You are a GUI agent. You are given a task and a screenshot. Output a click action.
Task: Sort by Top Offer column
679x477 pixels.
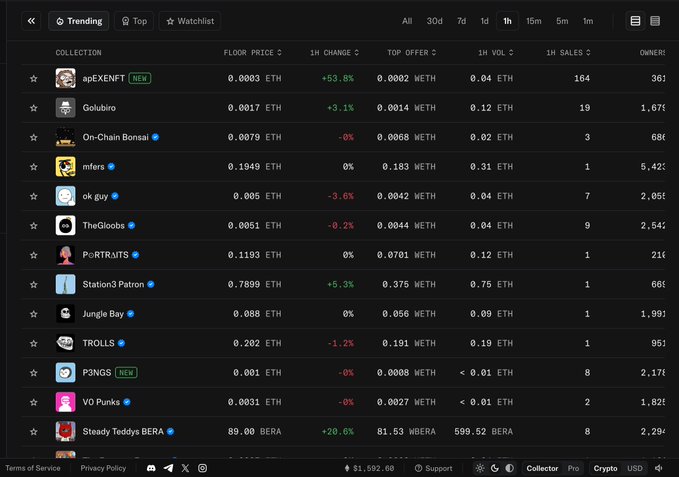point(412,52)
